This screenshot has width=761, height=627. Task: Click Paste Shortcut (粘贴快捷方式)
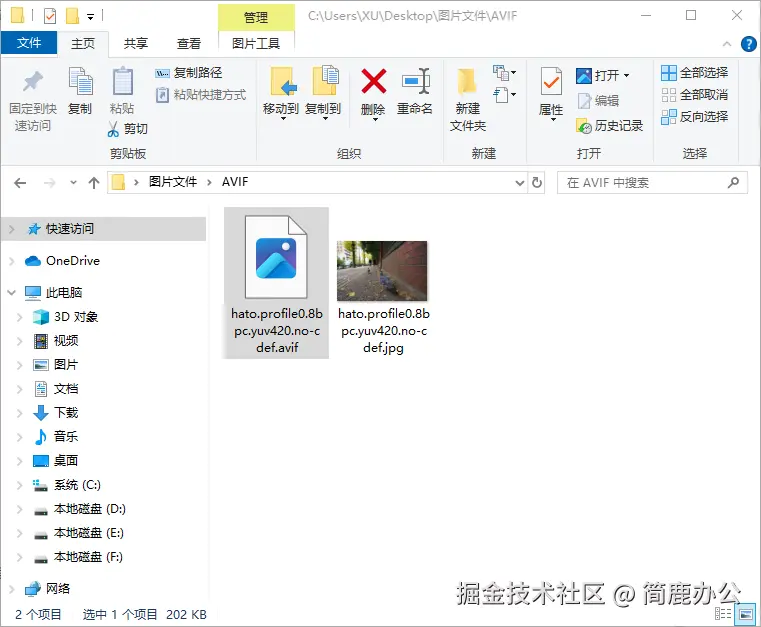(200, 95)
